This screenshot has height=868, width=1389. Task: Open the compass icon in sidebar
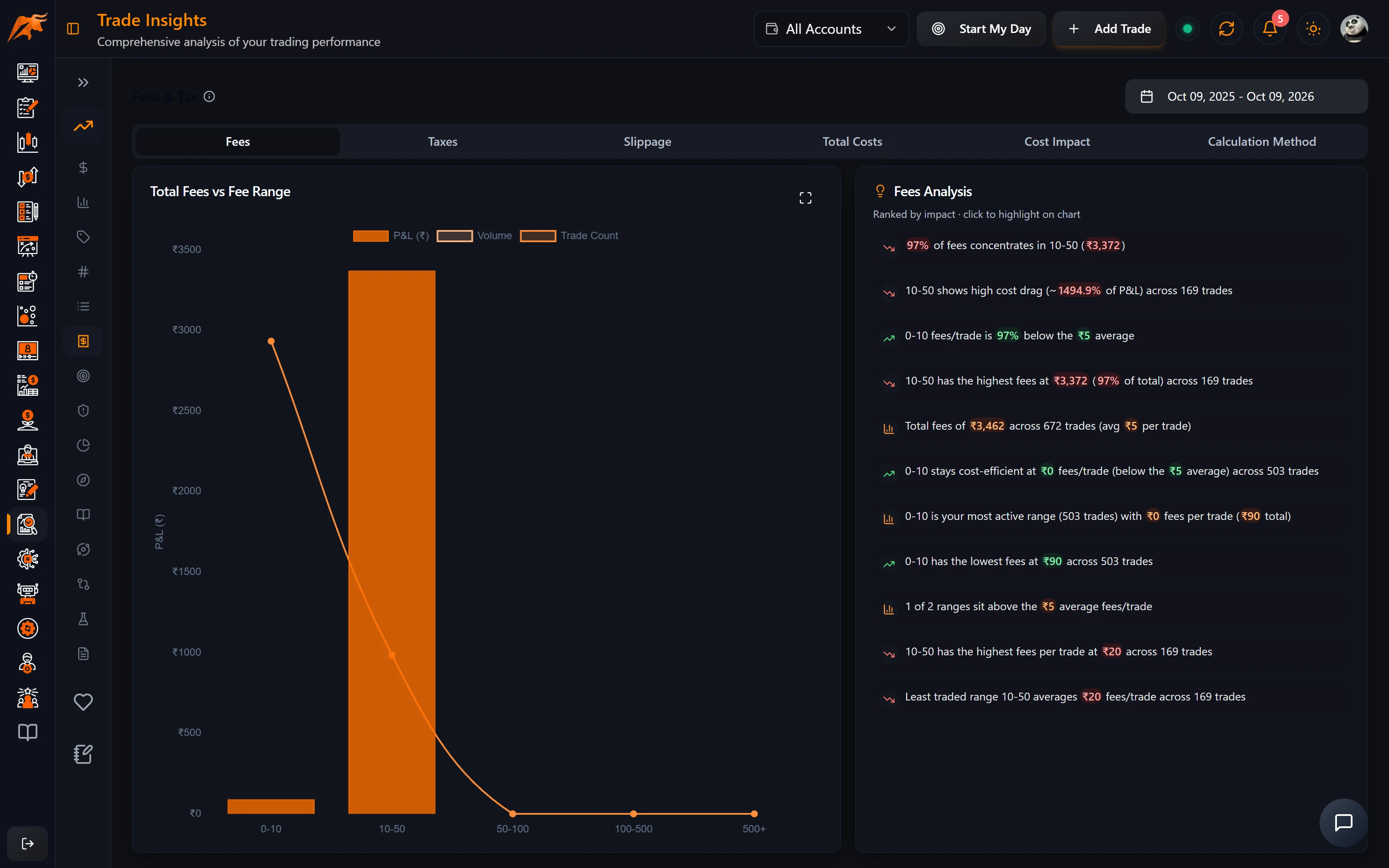click(x=83, y=480)
